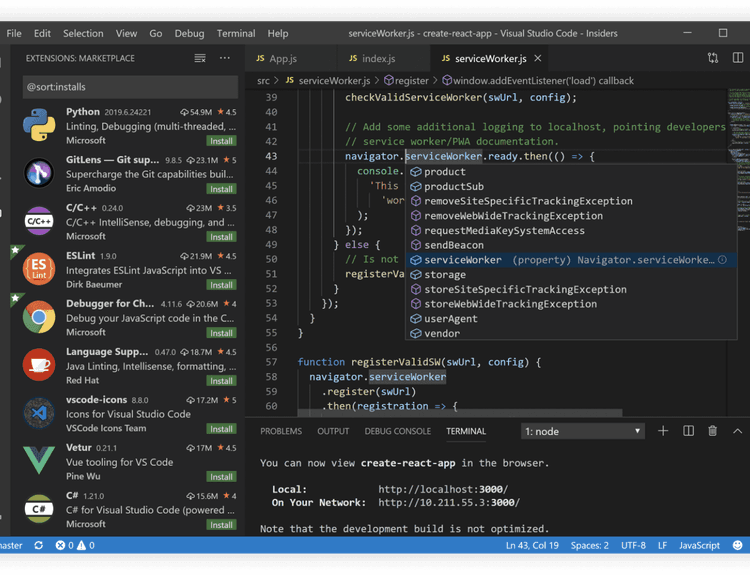The height and width of the screenshot is (575, 750).
Task: Open warnings count in status bar
Action: 86,545
